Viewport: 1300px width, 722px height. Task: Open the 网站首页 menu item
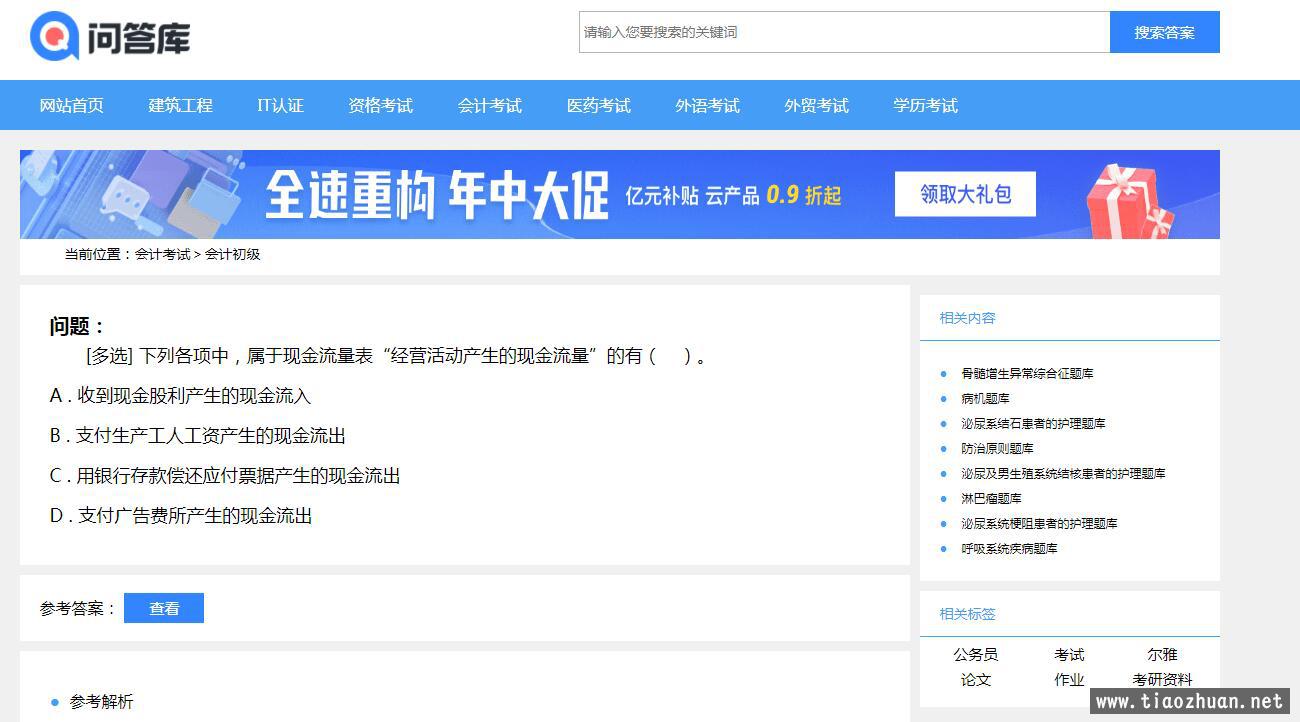[71, 105]
